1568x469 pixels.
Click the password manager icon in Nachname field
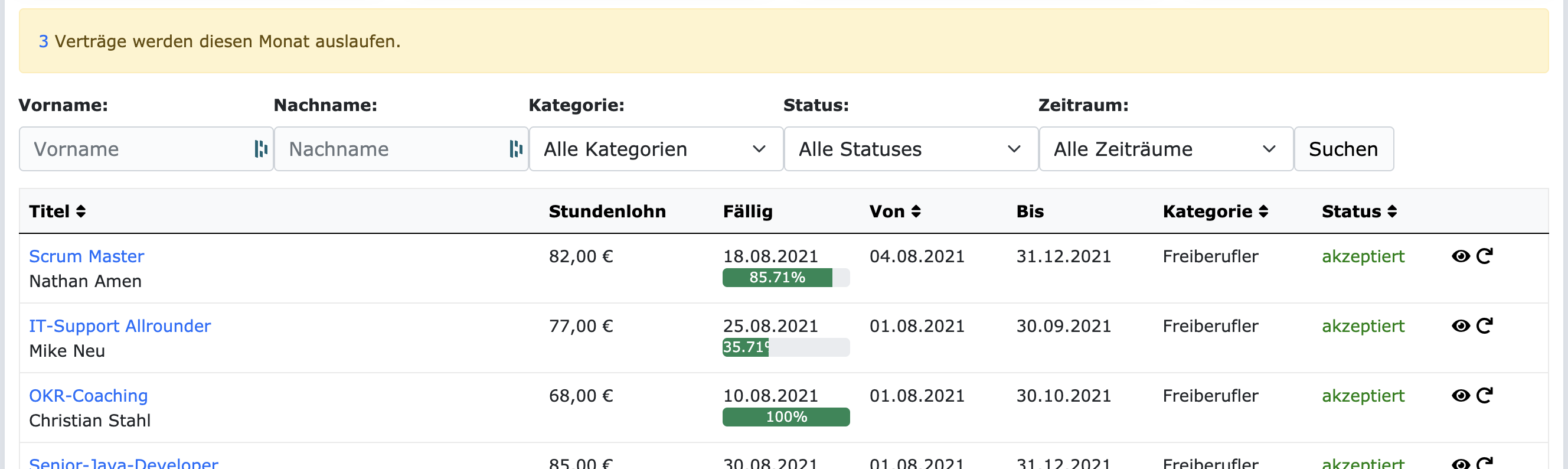(x=515, y=149)
